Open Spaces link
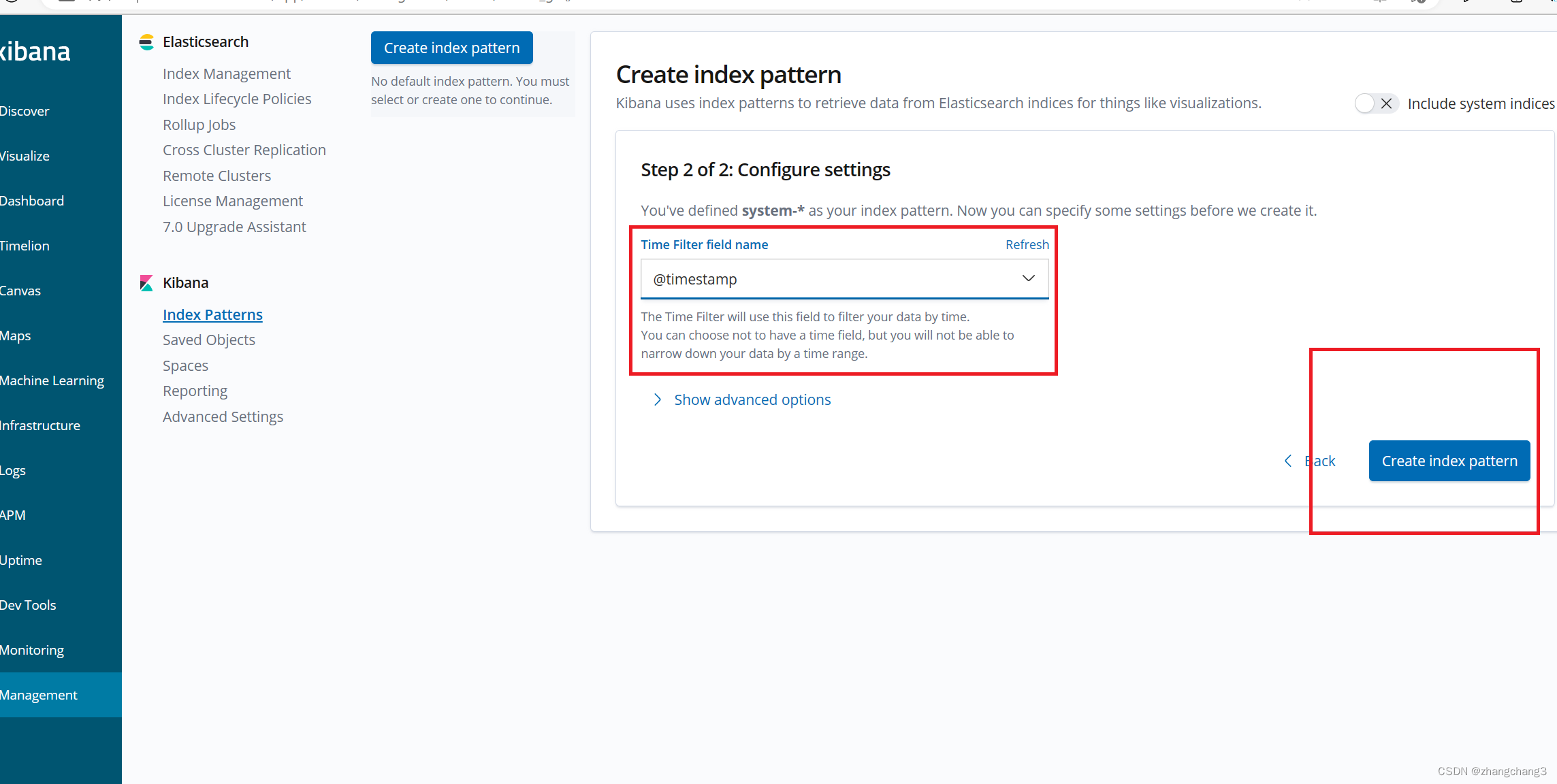1557x784 pixels. coord(186,366)
